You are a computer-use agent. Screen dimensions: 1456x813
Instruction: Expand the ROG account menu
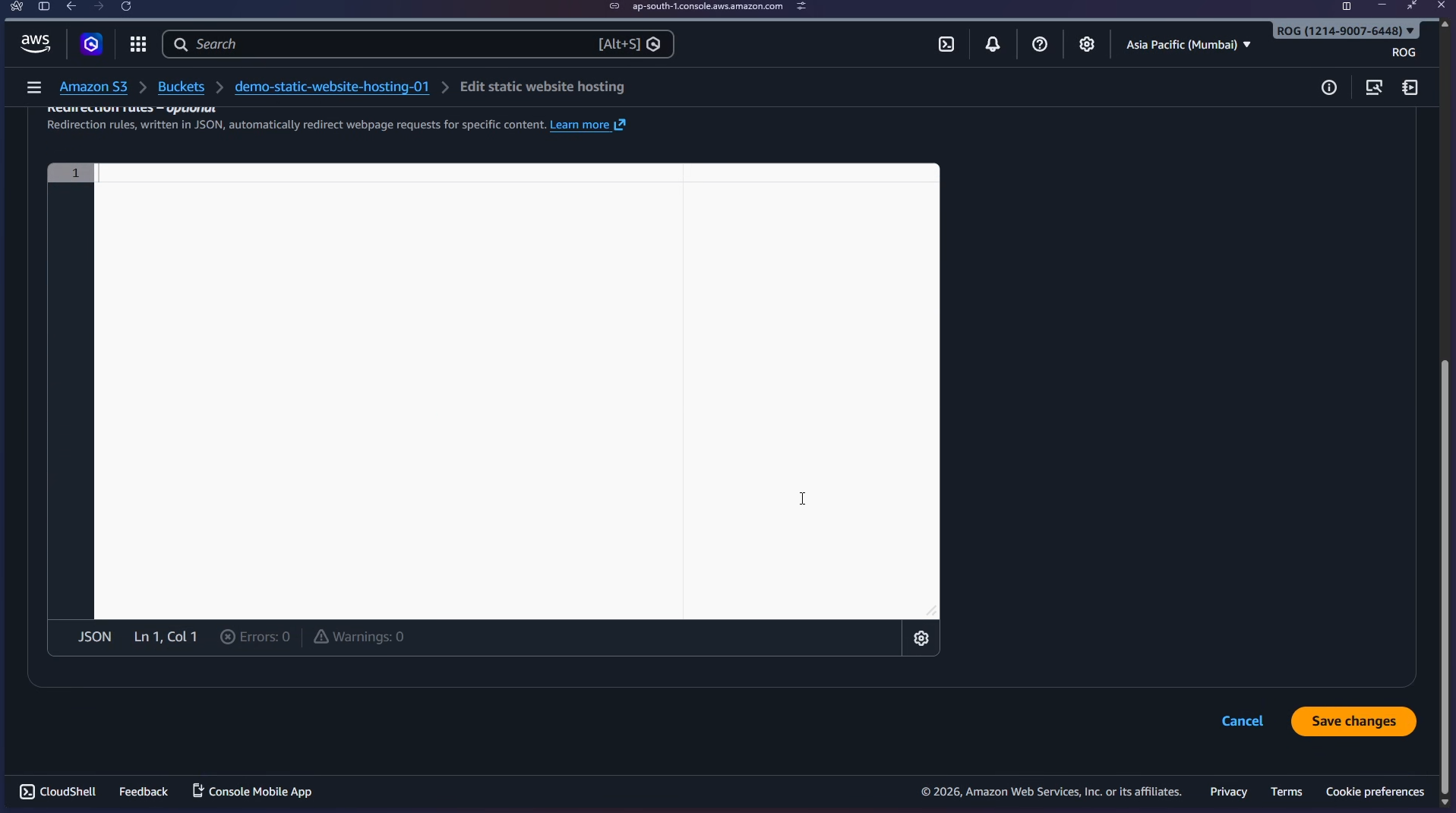1345,31
